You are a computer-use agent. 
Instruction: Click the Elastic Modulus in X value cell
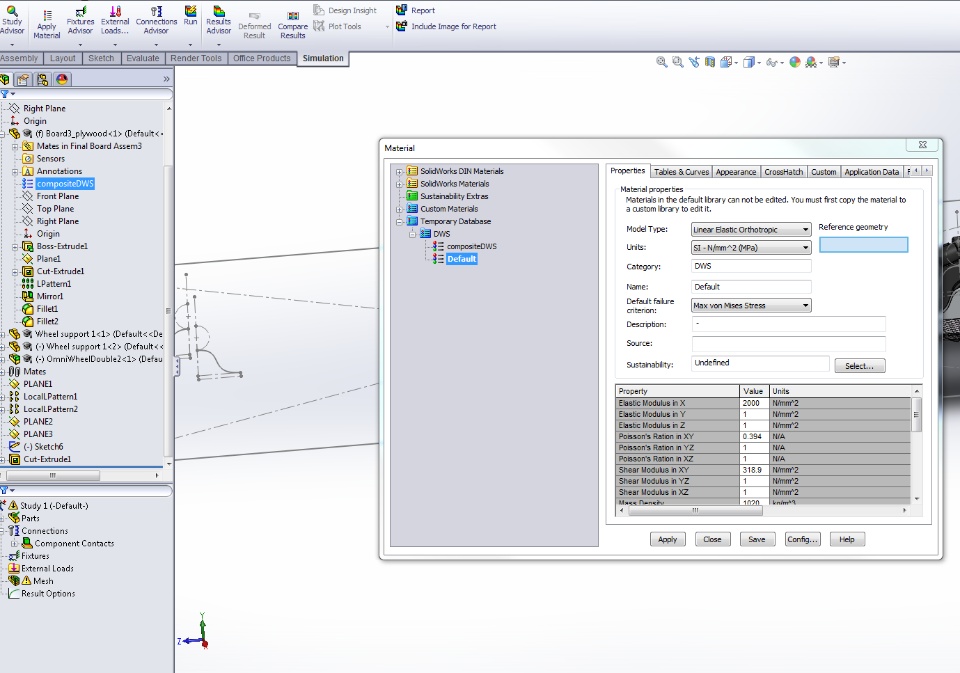(x=754, y=404)
